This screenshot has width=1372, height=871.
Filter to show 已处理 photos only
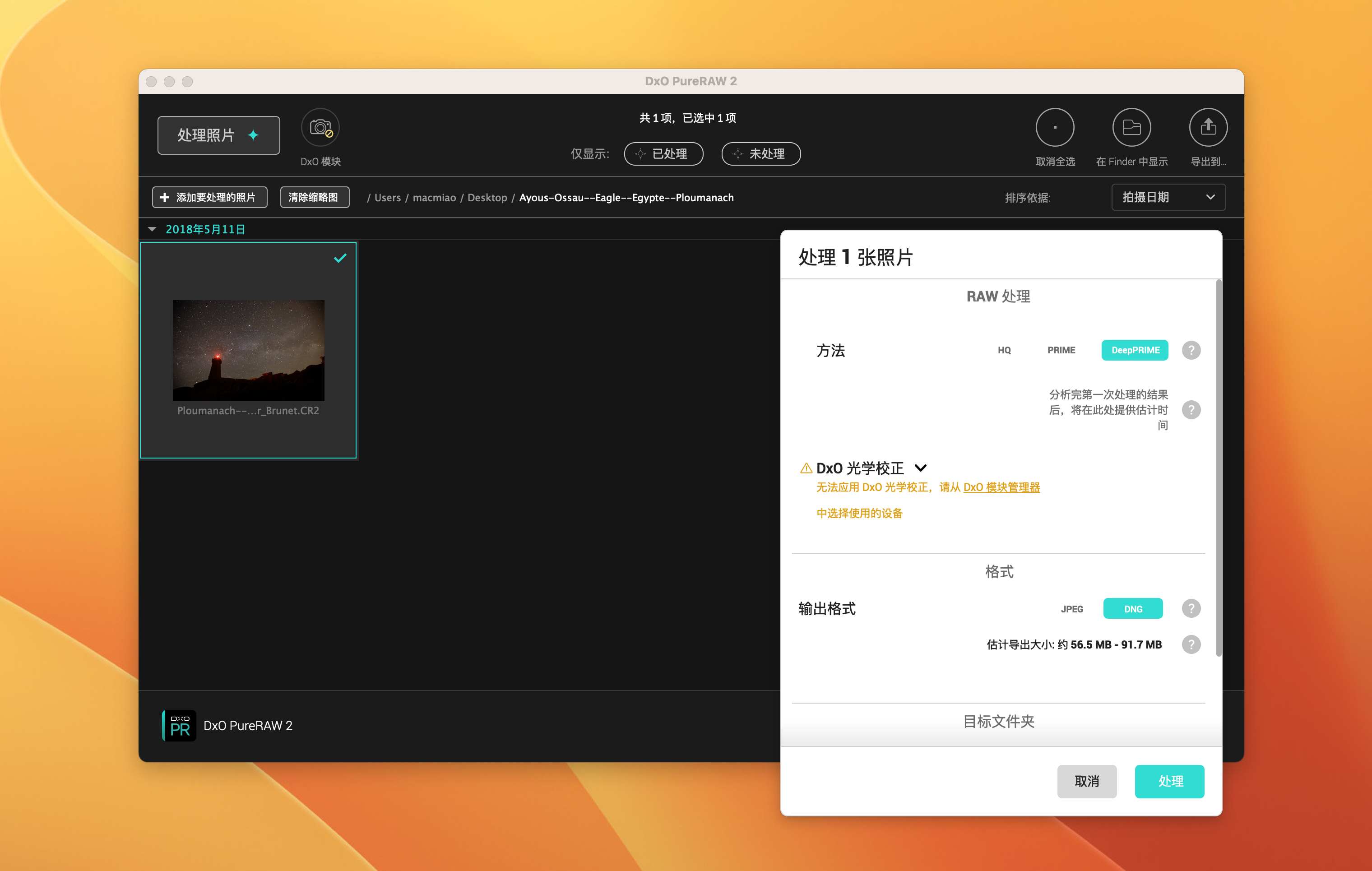point(663,154)
